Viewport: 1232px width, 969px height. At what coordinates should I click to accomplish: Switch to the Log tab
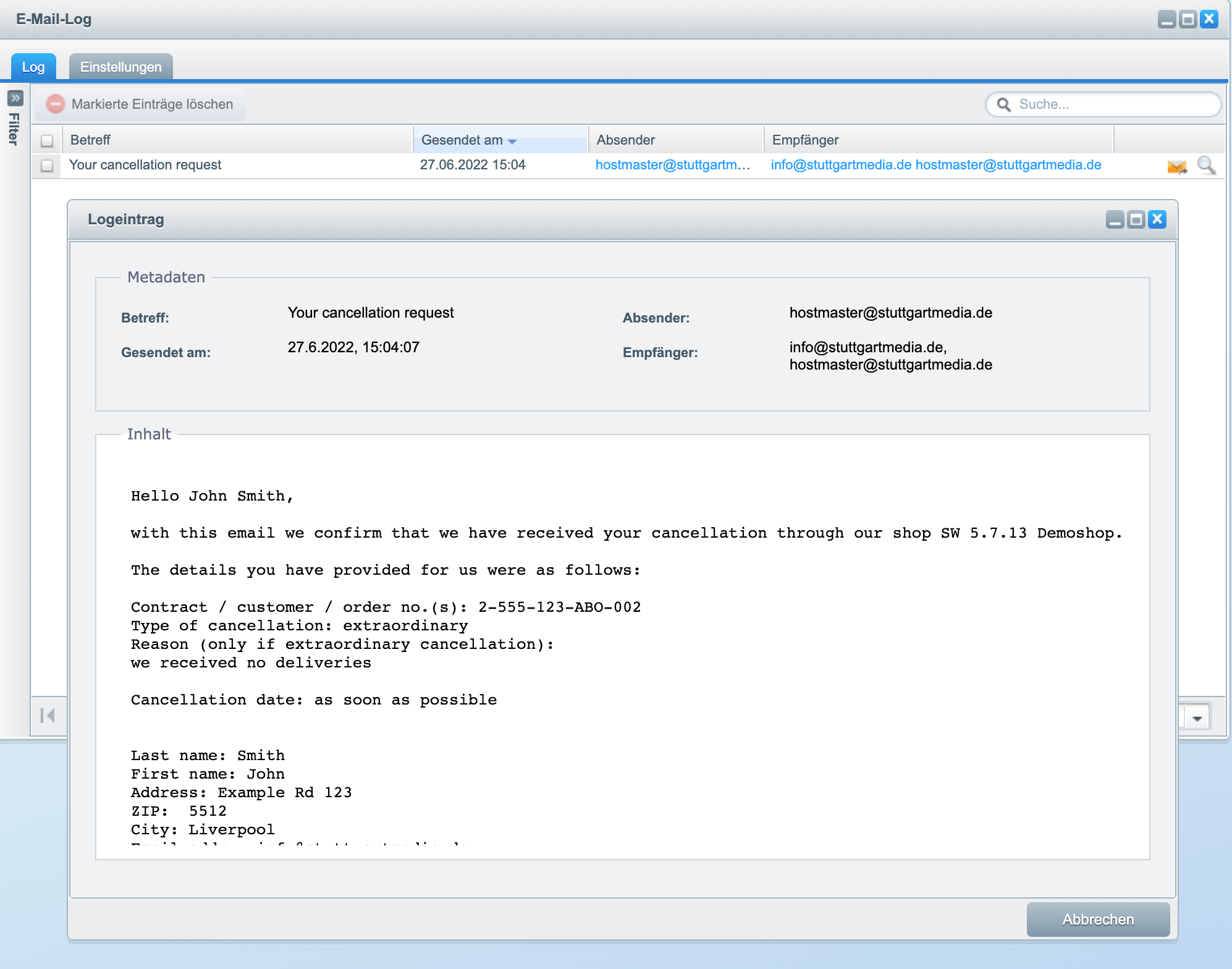[x=33, y=67]
